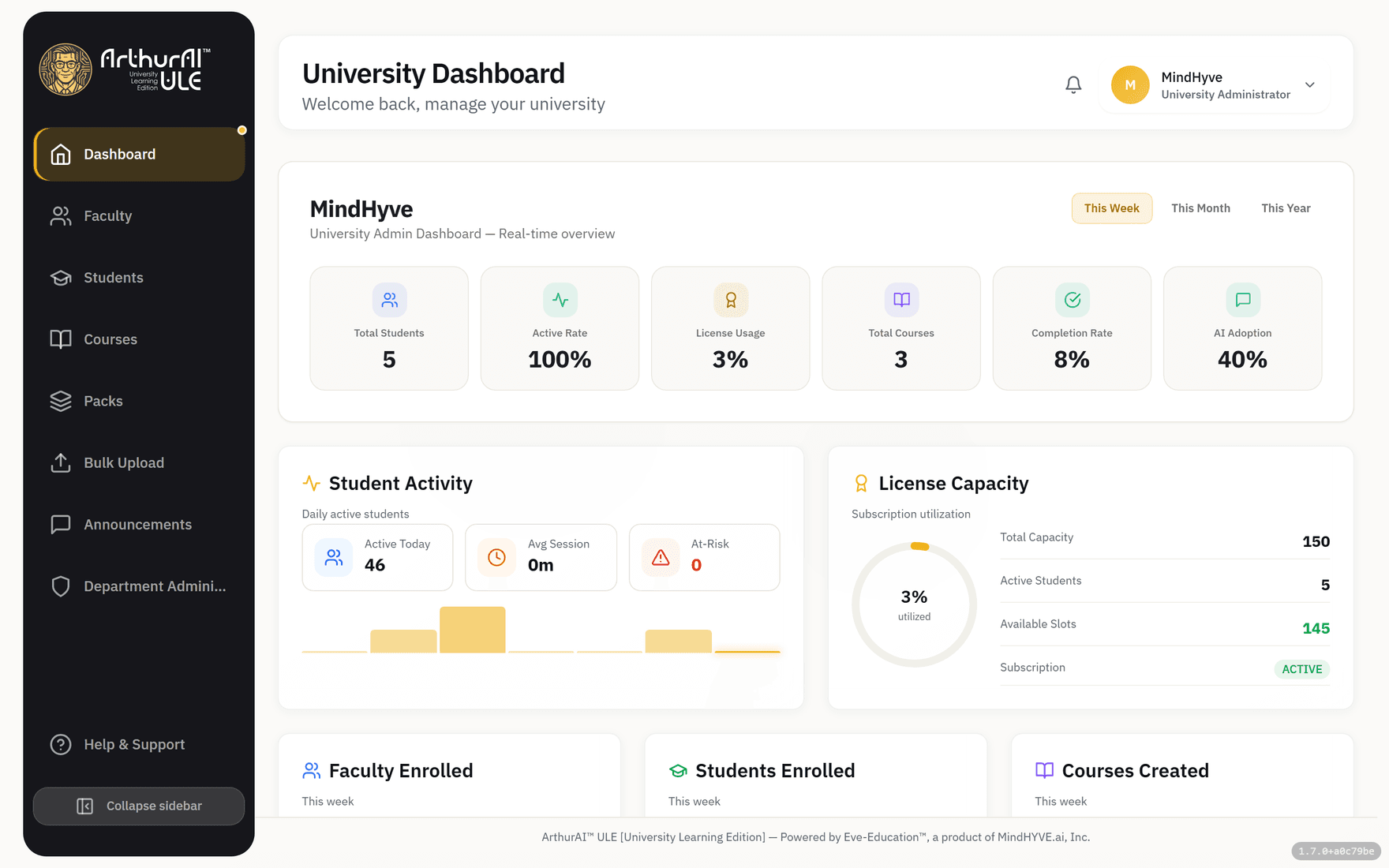Viewport: 1389px width, 868px height.
Task: Click the Total Courses 3 value
Action: pyautogui.click(x=901, y=360)
